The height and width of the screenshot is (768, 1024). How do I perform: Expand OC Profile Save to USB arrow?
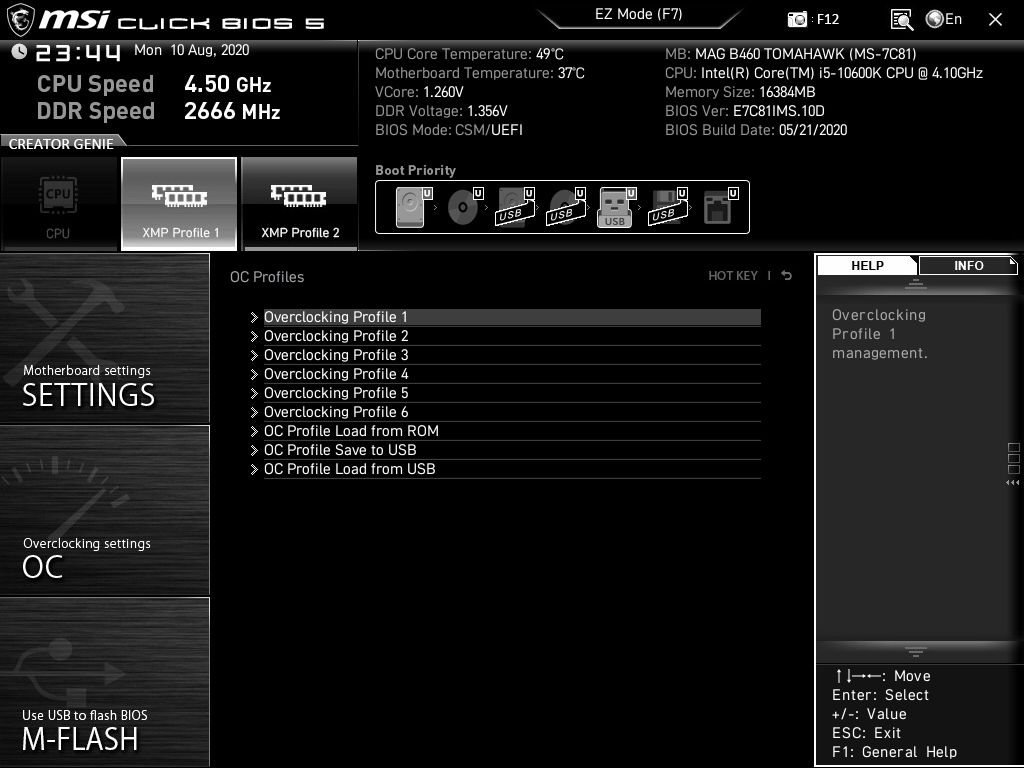[254, 450]
